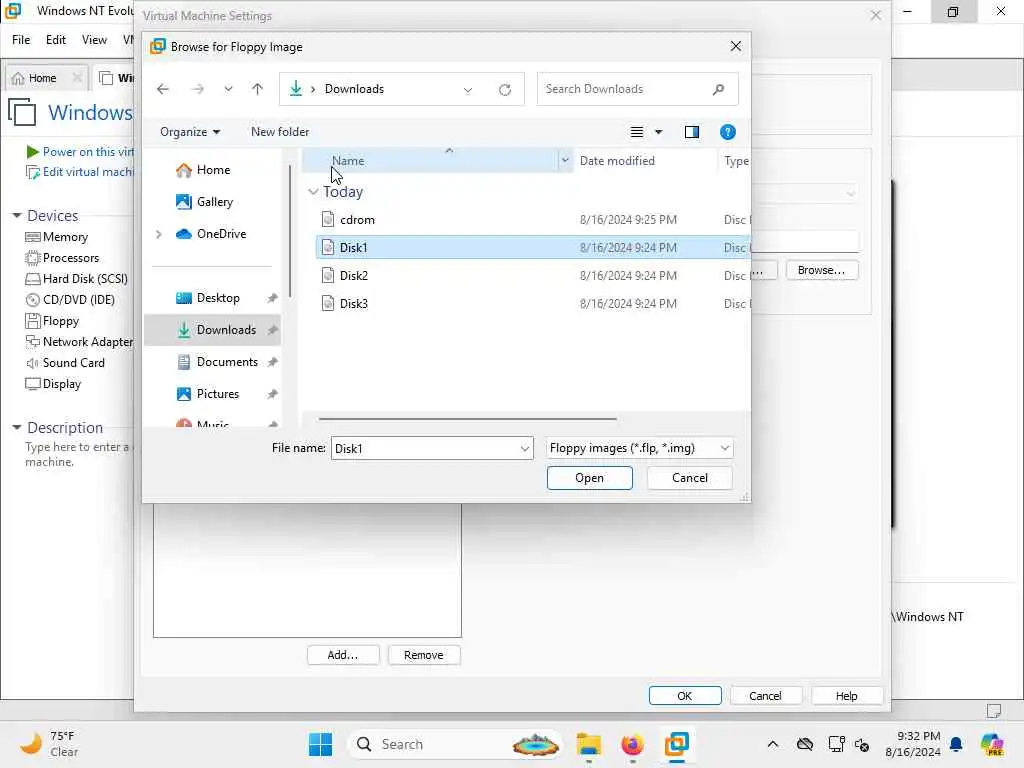Viewport: 1024px width, 768px height.
Task: Open the dialog help icon
Action: [x=728, y=132]
